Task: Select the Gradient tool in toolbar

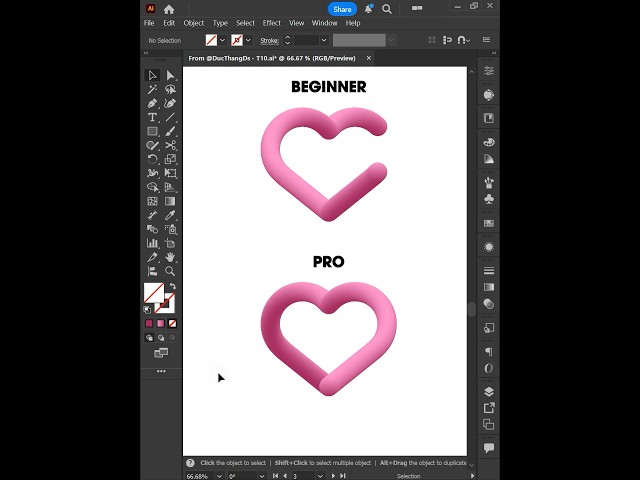Action: pos(170,201)
